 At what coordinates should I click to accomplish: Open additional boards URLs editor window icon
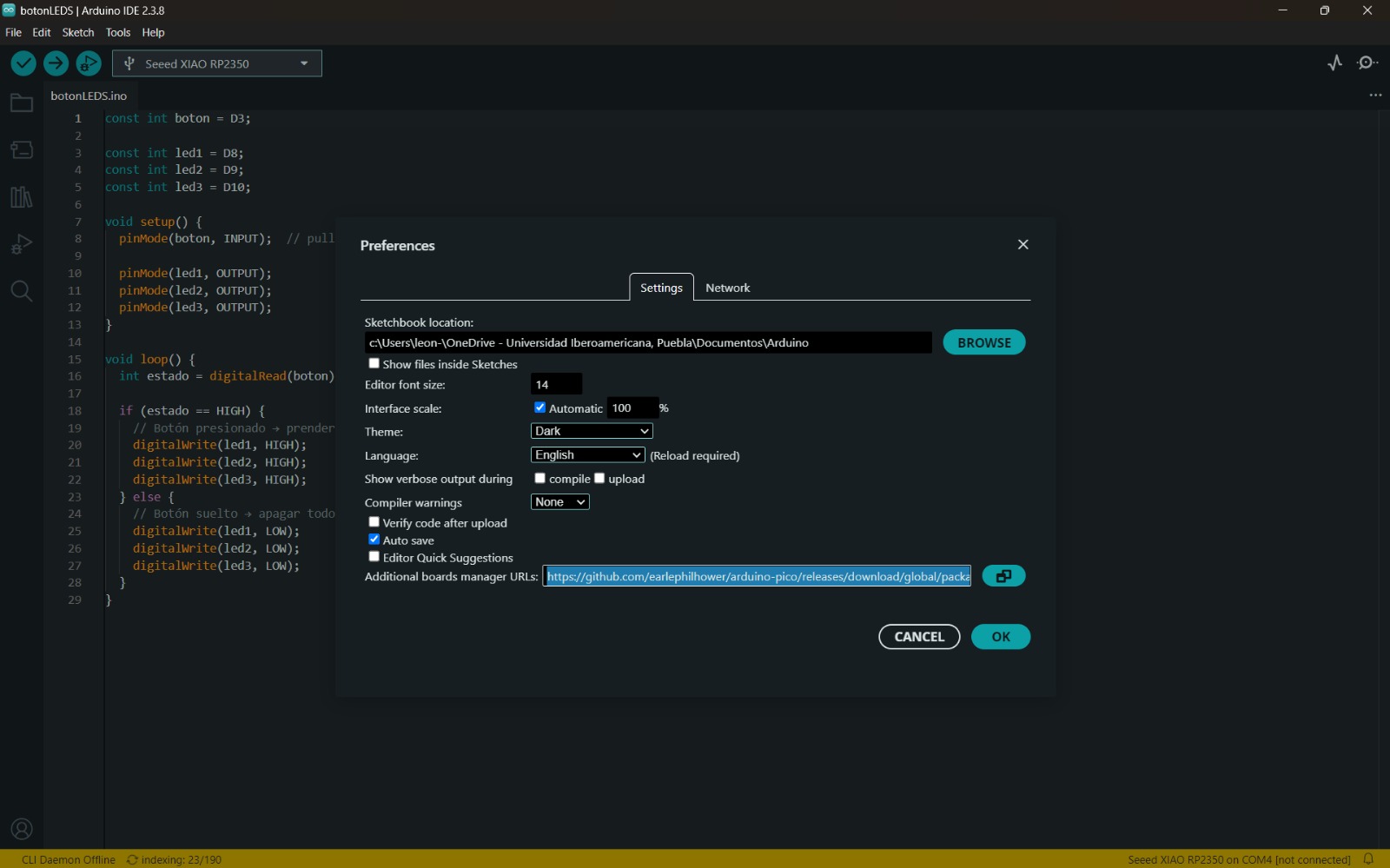tap(1003, 576)
